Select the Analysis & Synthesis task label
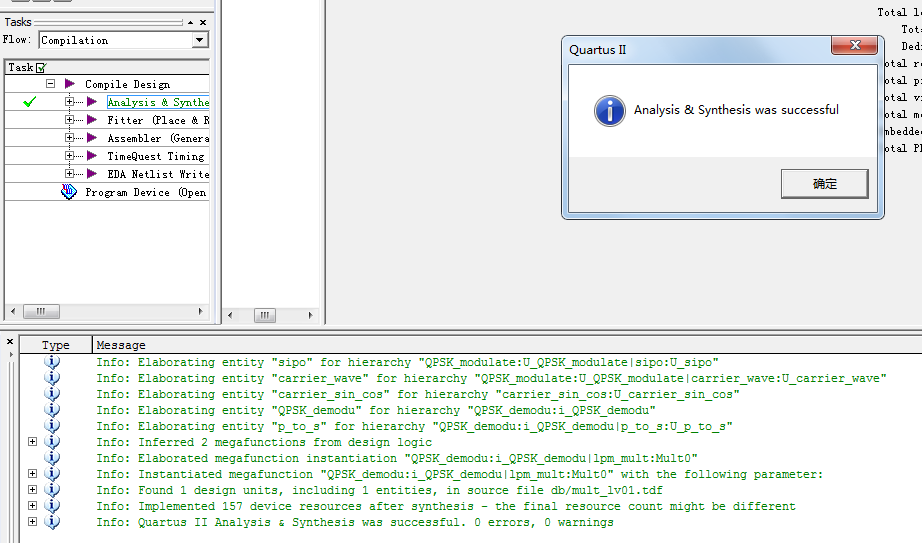 (158, 102)
